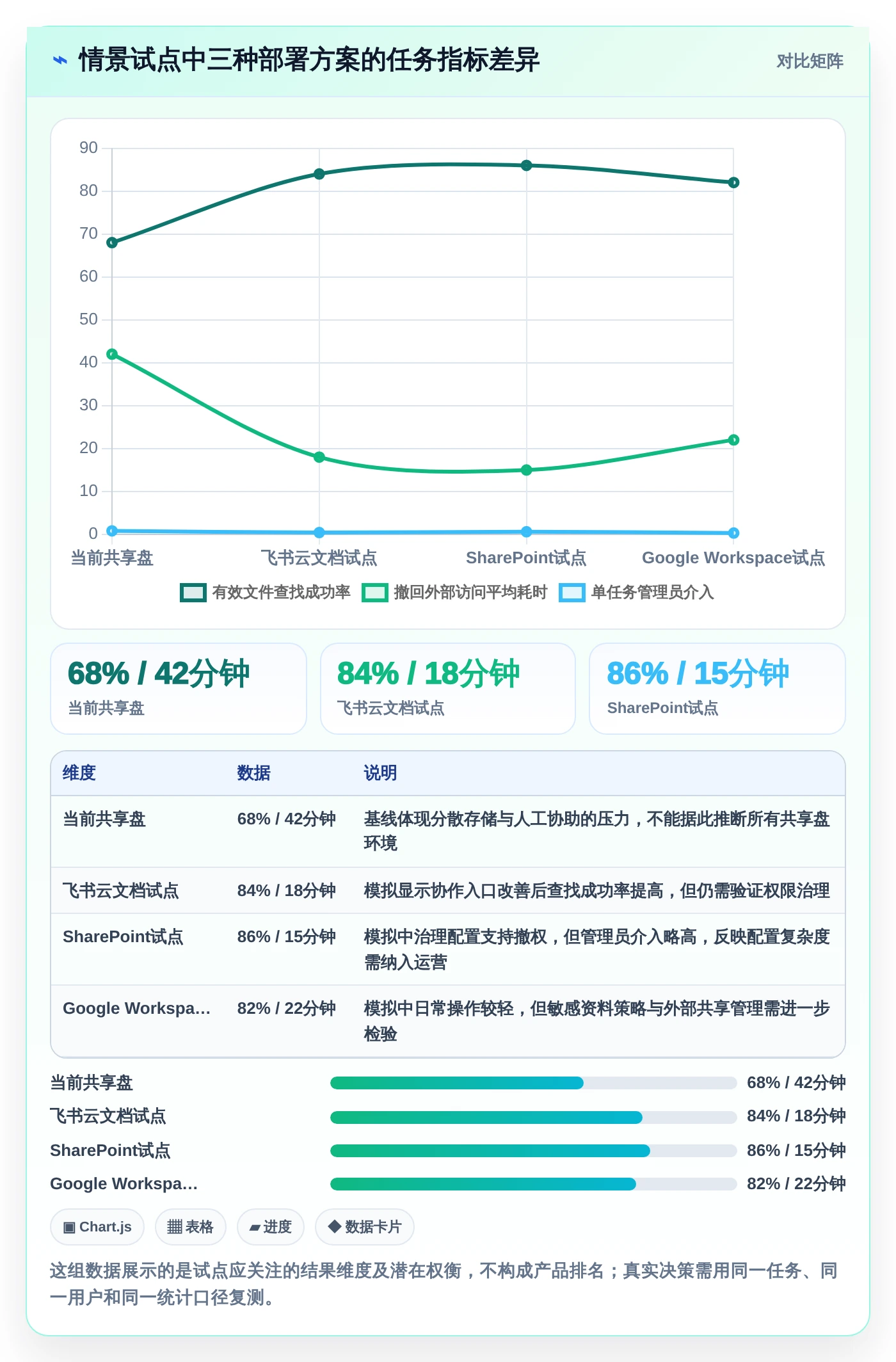Click the dark green point at 当前共享盘

112,243
